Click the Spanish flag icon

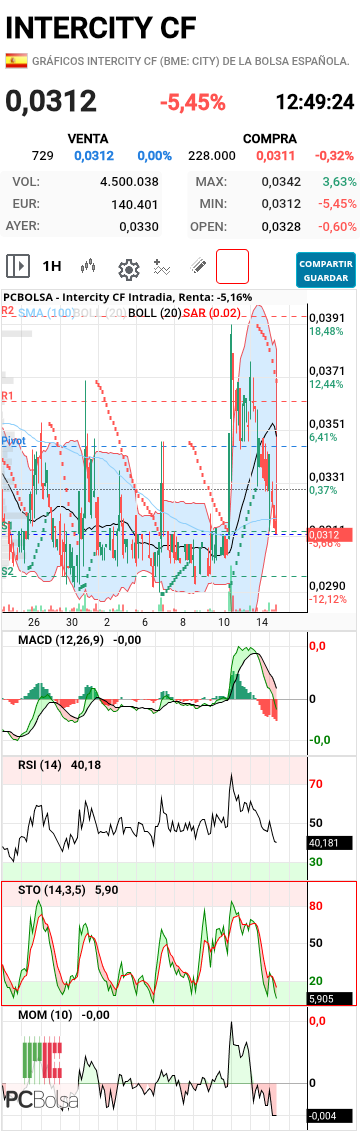click(x=17, y=61)
